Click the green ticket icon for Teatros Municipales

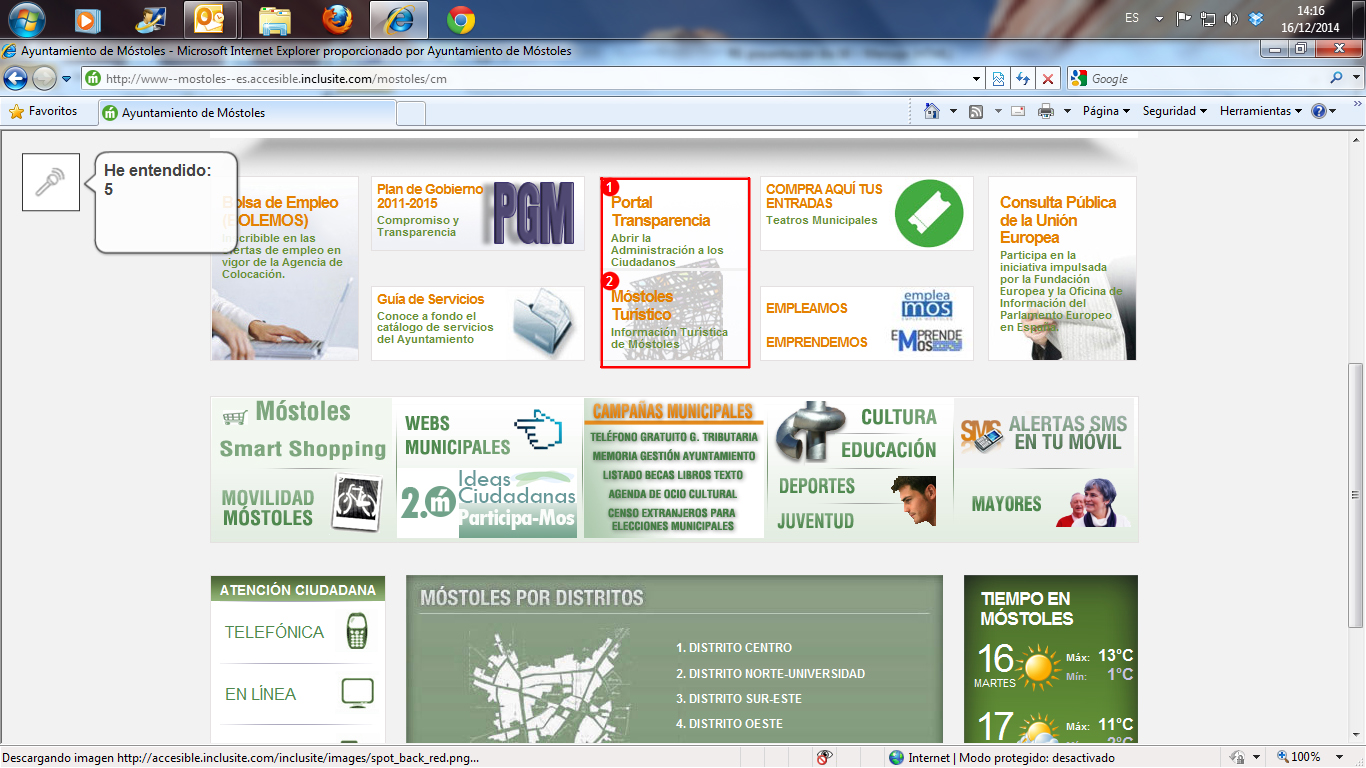[x=930, y=213]
